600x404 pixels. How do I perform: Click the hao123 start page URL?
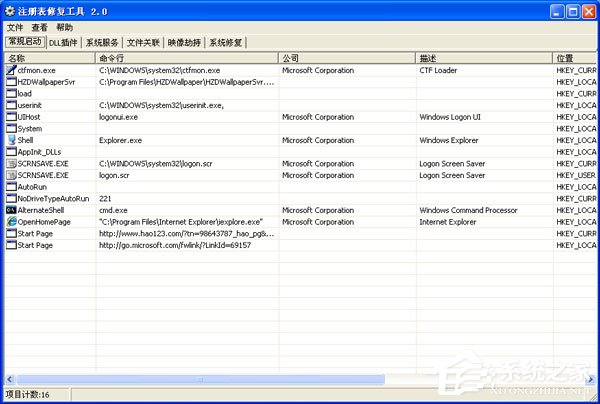click(x=186, y=234)
